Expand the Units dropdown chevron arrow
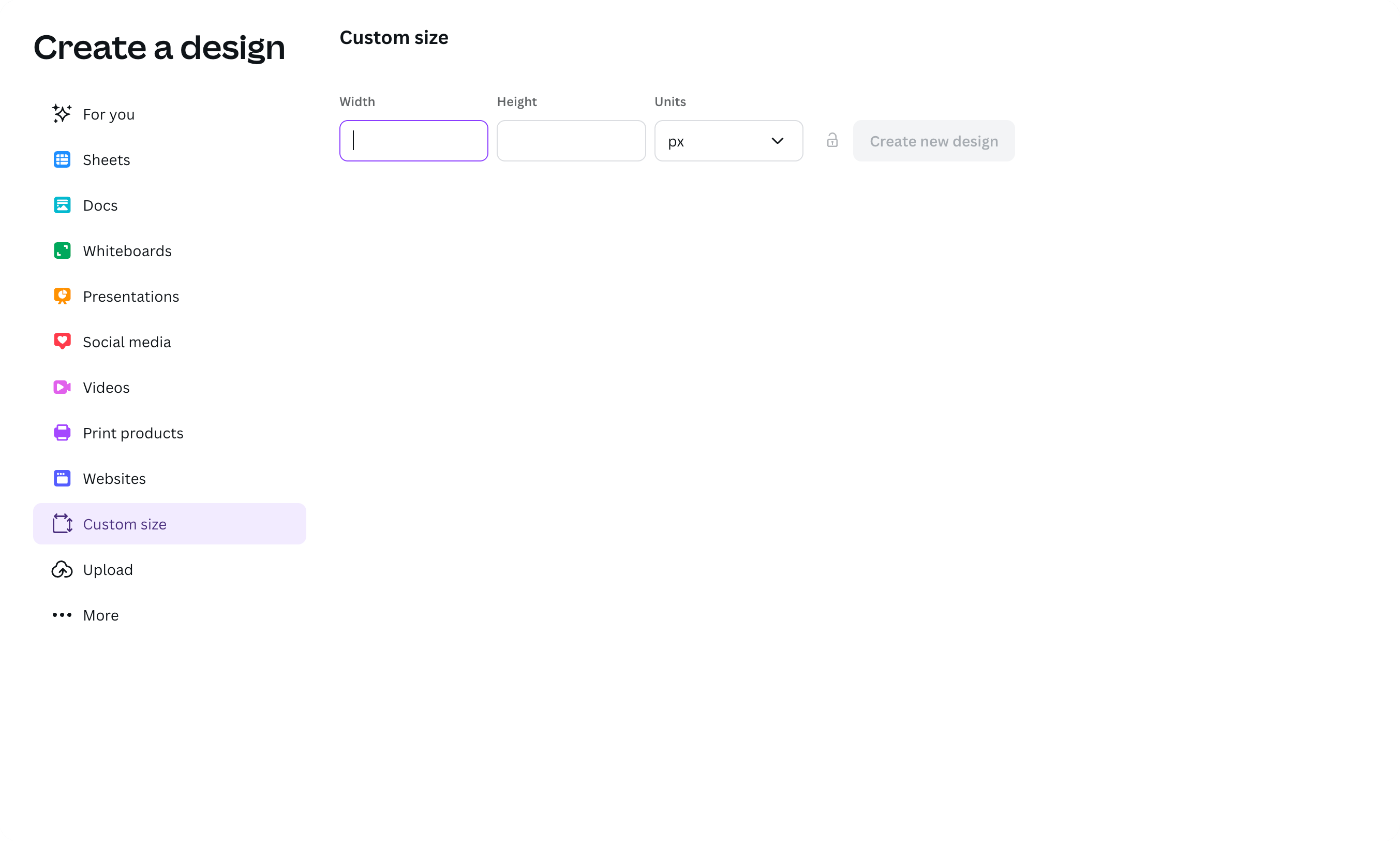The height and width of the screenshot is (841, 1400). click(777, 141)
